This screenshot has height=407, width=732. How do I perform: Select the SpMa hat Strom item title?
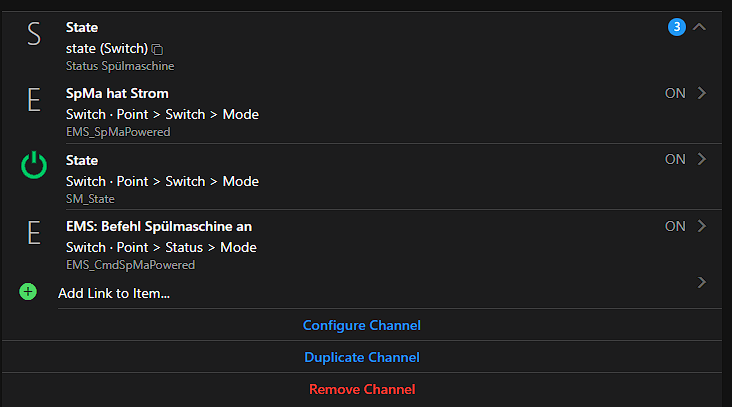point(117,94)
